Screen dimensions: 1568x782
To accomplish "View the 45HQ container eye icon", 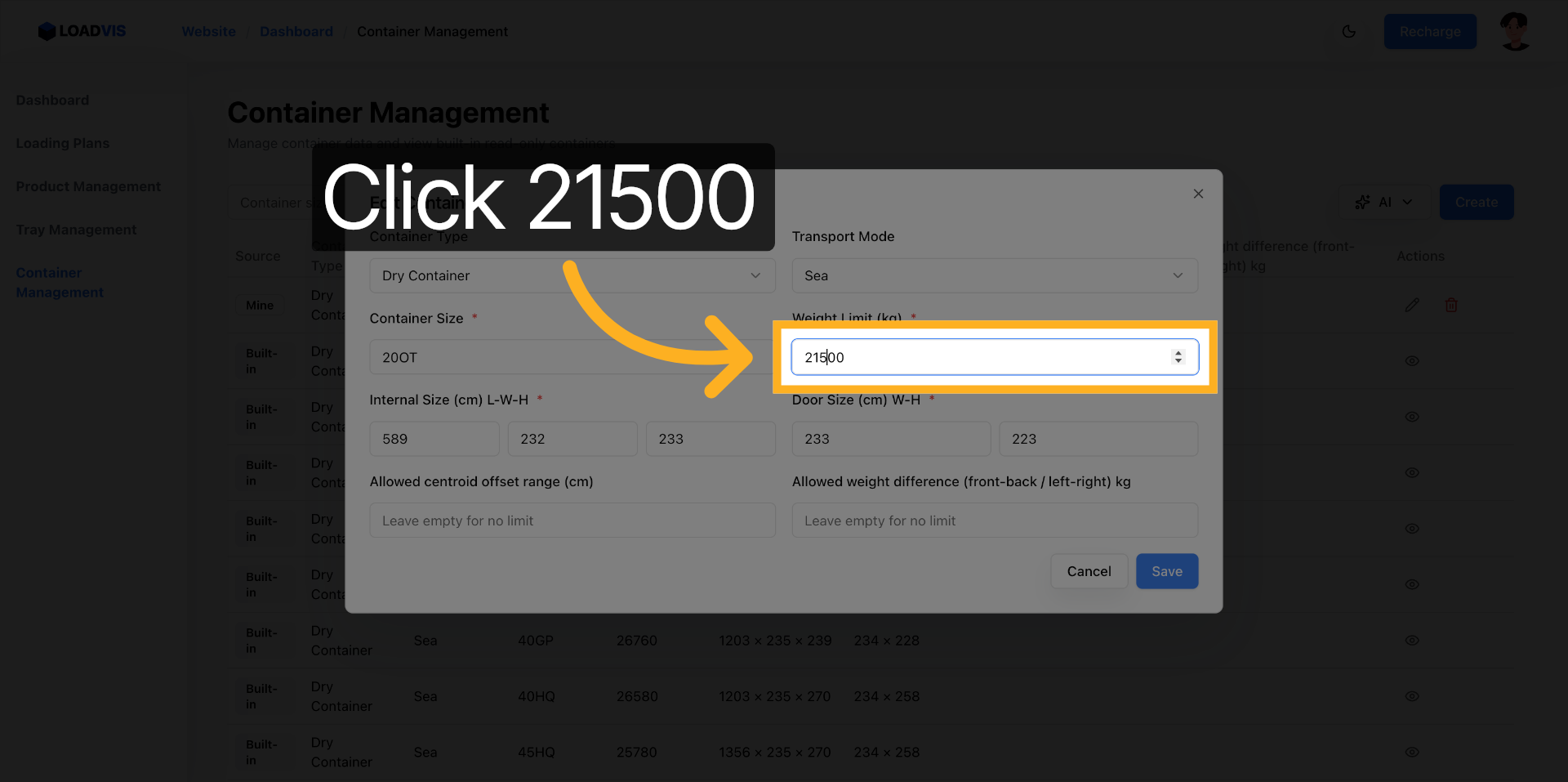I will tap(1411, 752).
